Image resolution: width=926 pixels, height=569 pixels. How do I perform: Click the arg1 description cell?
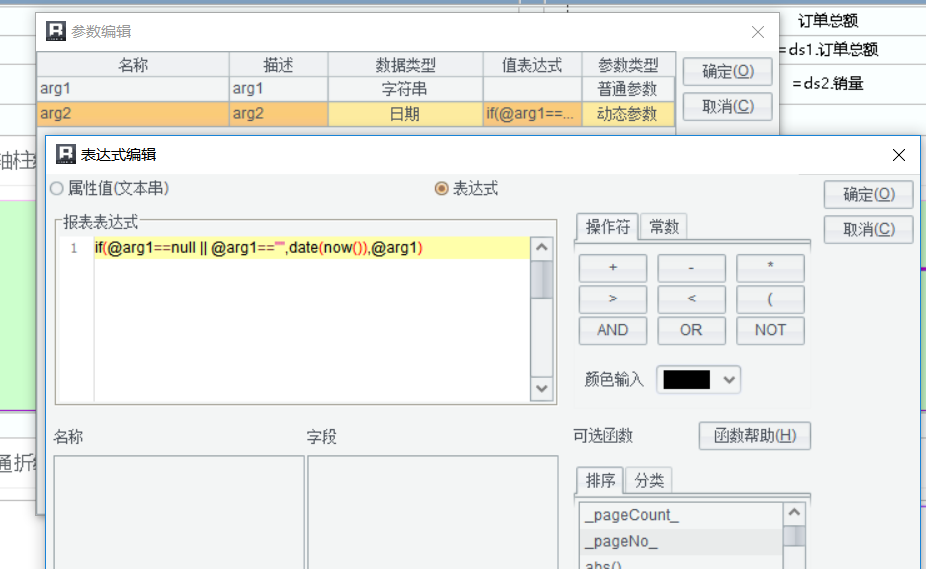point(278,89)
